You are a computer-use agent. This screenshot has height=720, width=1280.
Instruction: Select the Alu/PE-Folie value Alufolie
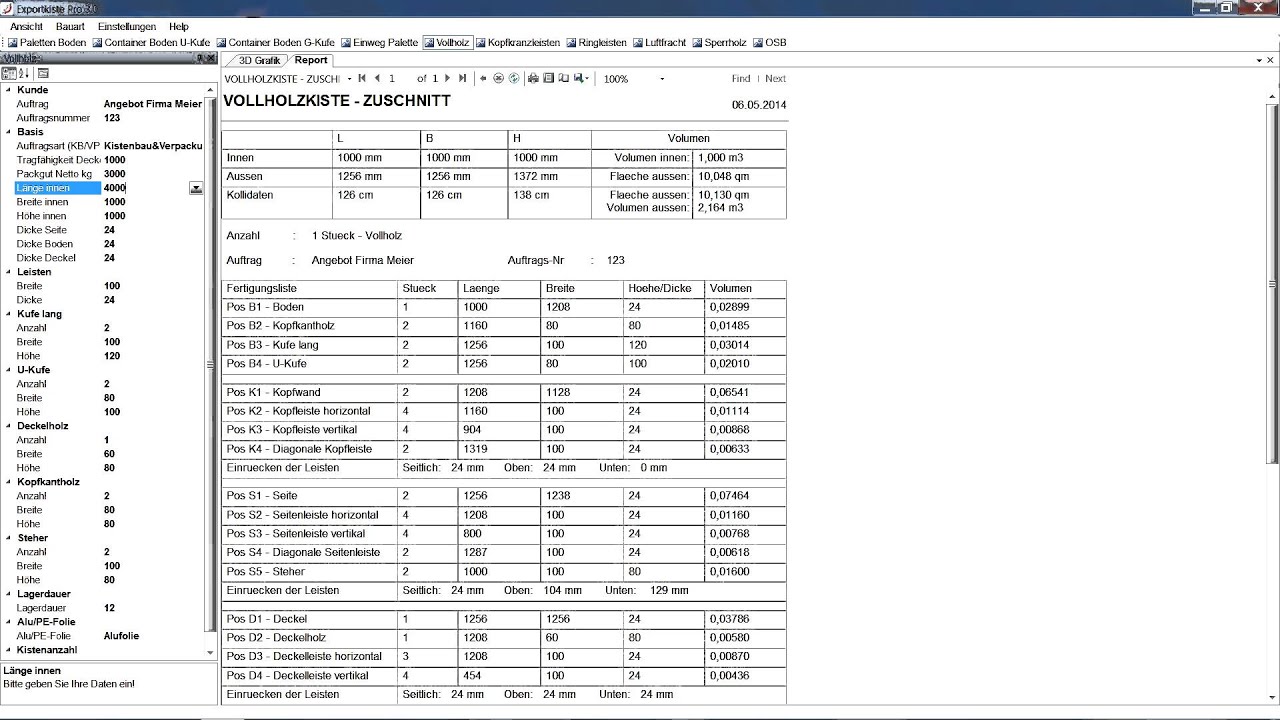[153, 636]
